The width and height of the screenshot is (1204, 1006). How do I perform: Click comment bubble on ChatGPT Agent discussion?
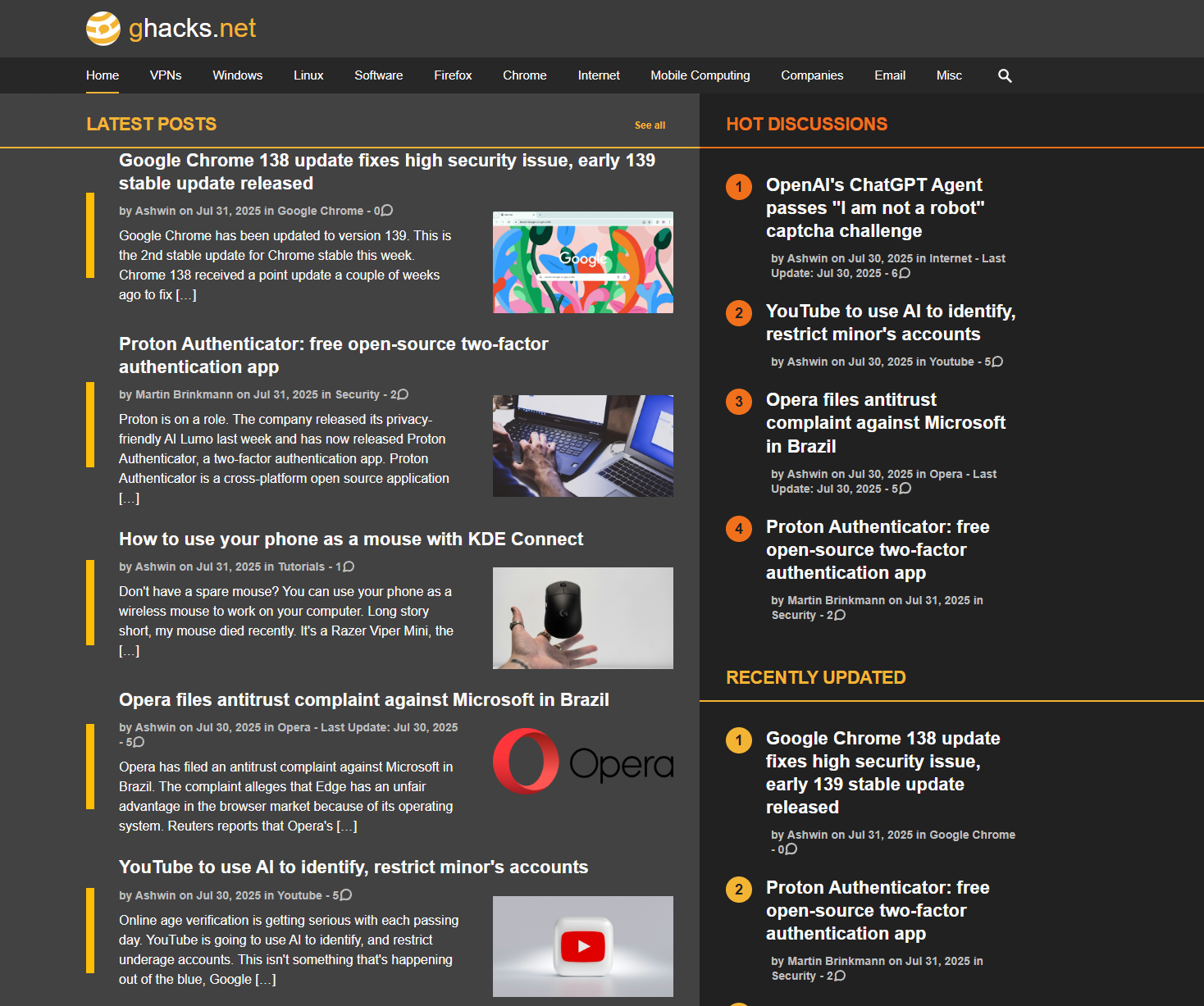pos(905,273)
